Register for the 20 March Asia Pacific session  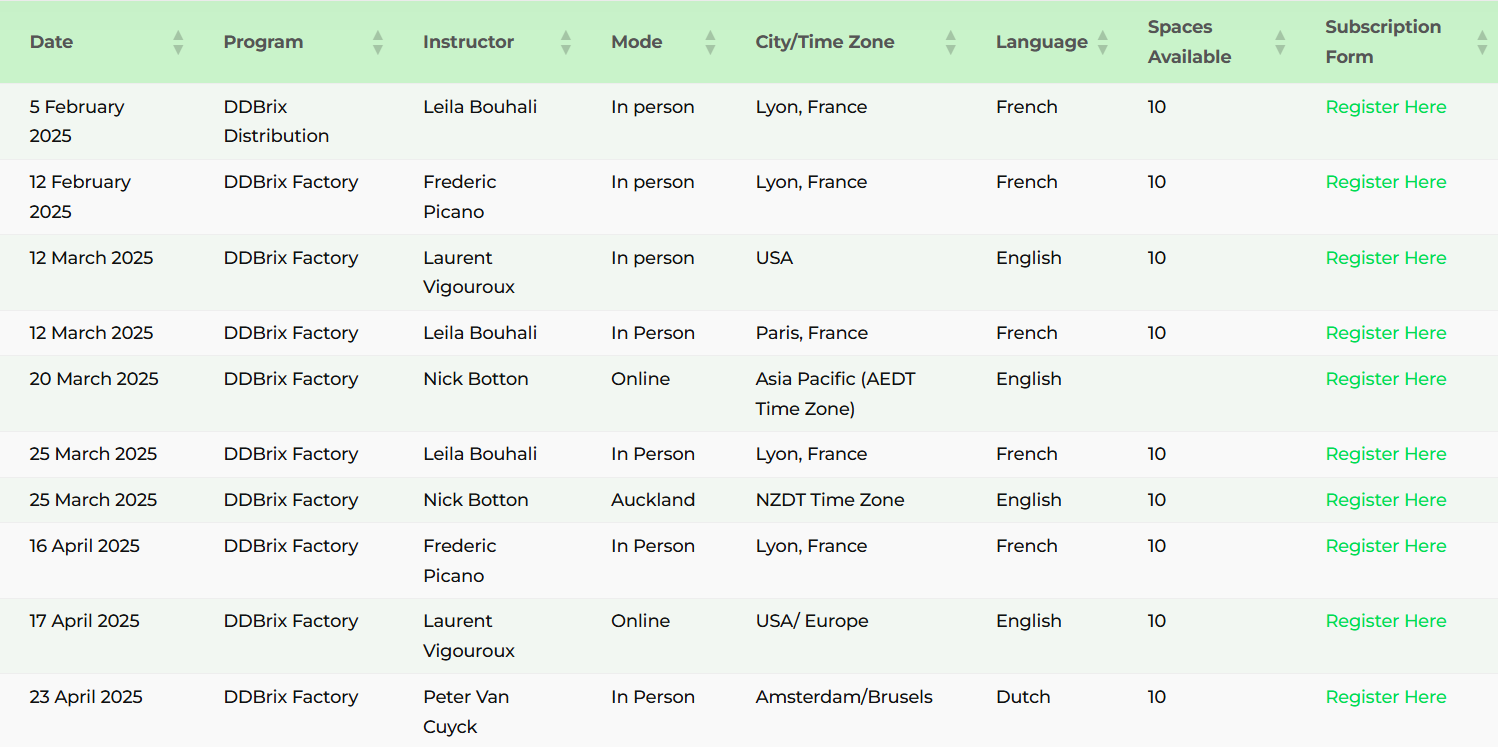1385,379
